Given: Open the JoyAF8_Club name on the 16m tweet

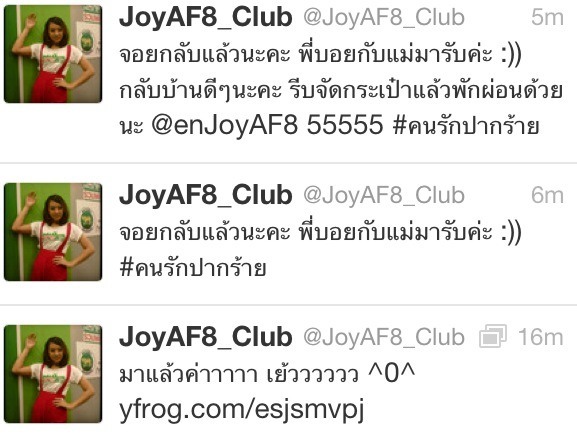Looking at the screenshot, I should (x=206, y=337).
